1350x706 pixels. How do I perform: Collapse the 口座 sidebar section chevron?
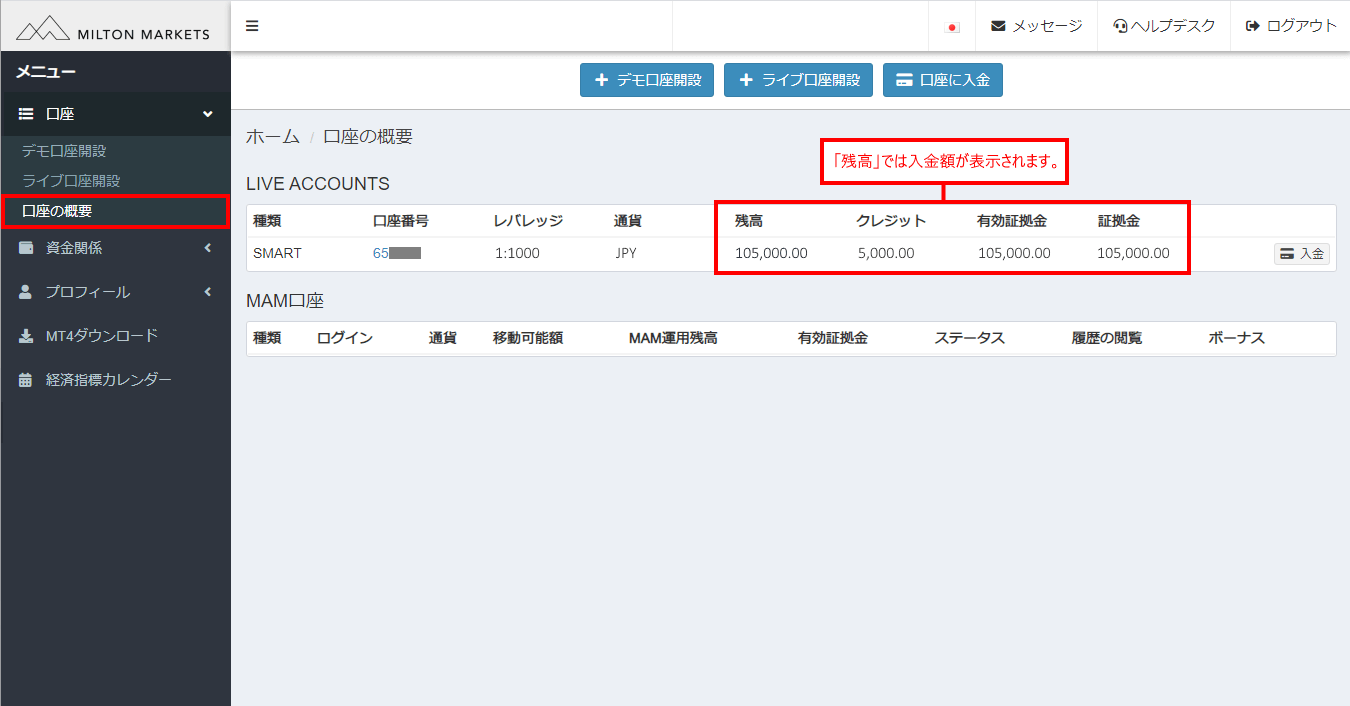210,113
